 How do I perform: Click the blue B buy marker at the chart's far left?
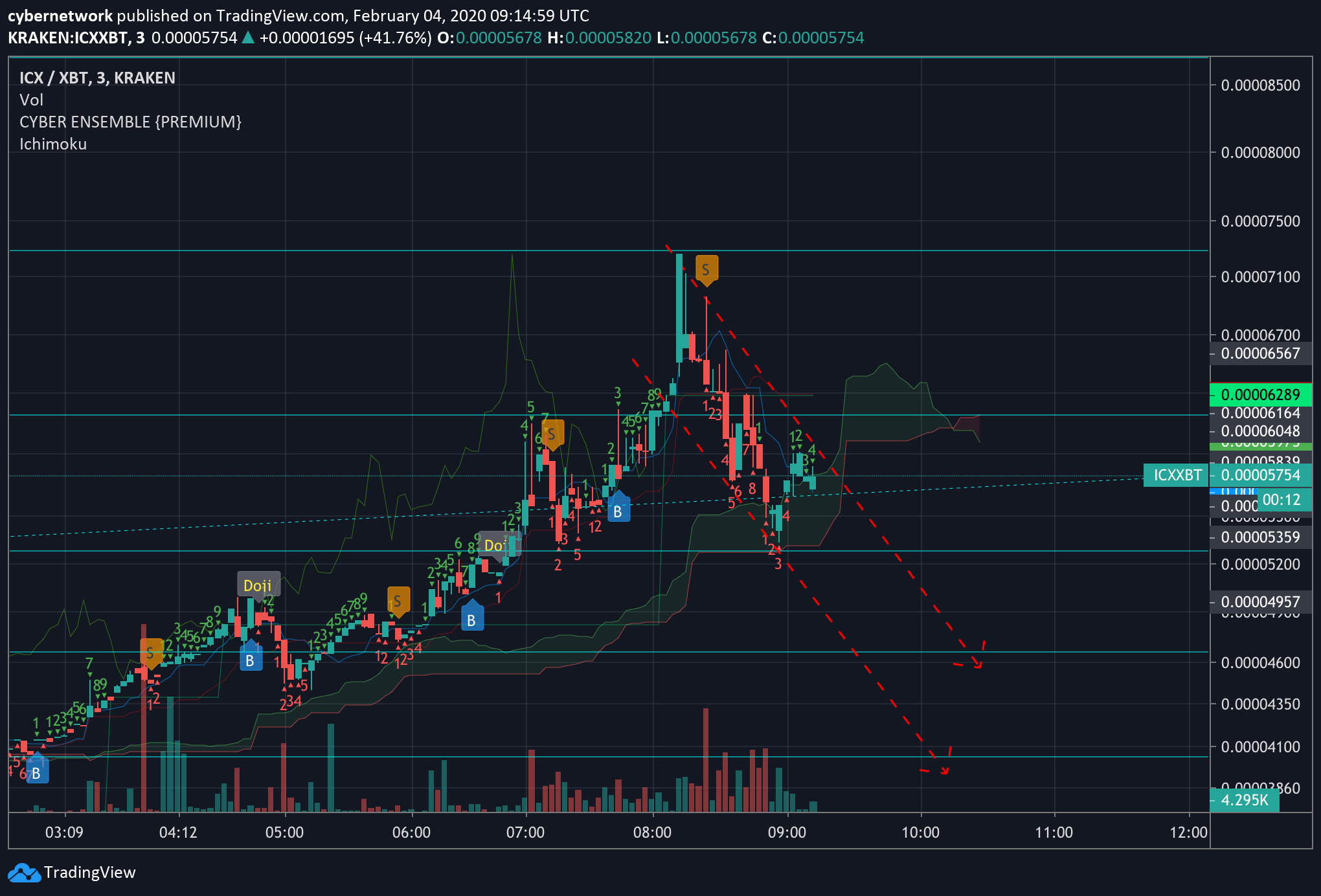(x=37, y=770)
